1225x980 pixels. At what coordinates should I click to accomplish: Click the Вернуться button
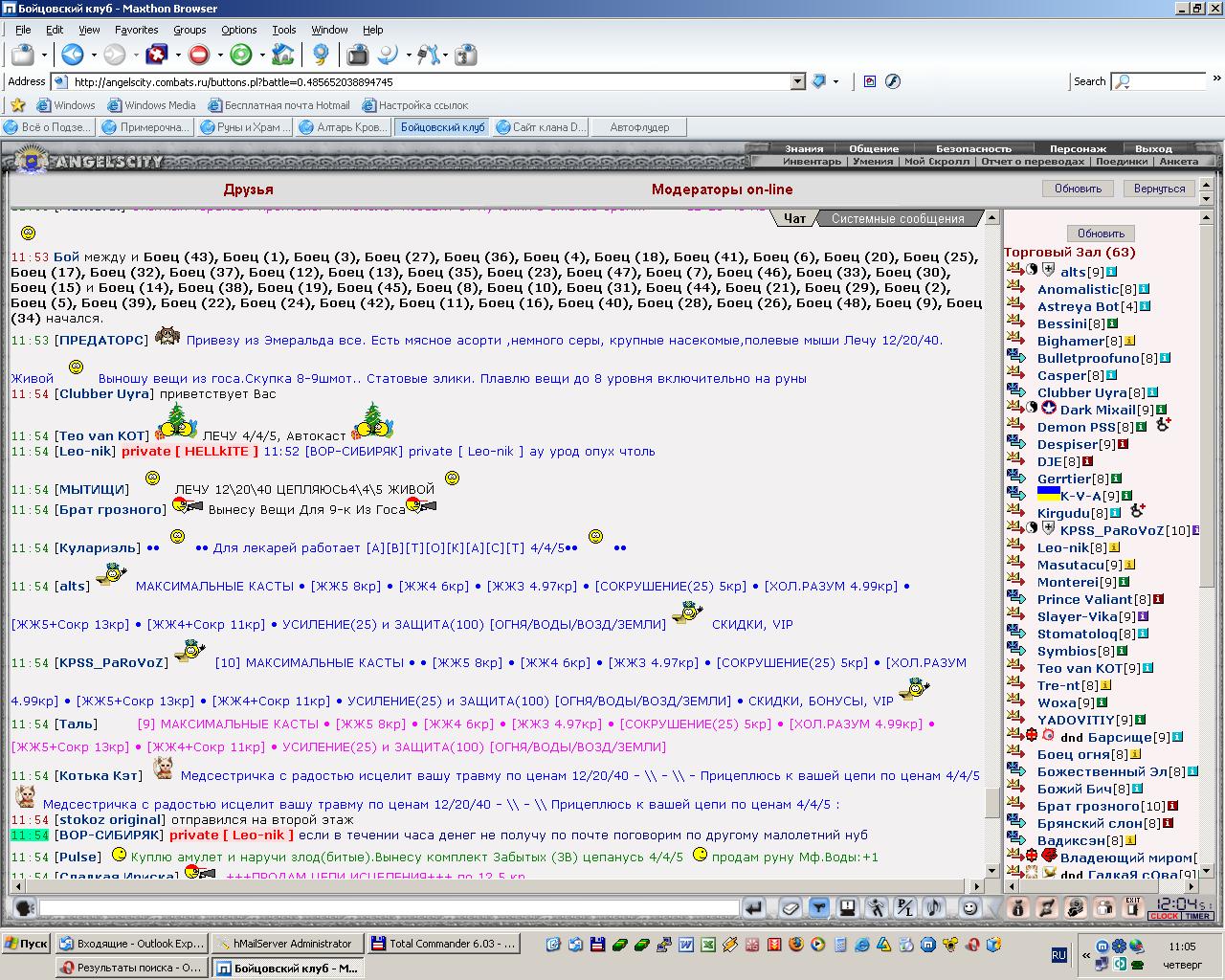click(x=1159, y=189)
